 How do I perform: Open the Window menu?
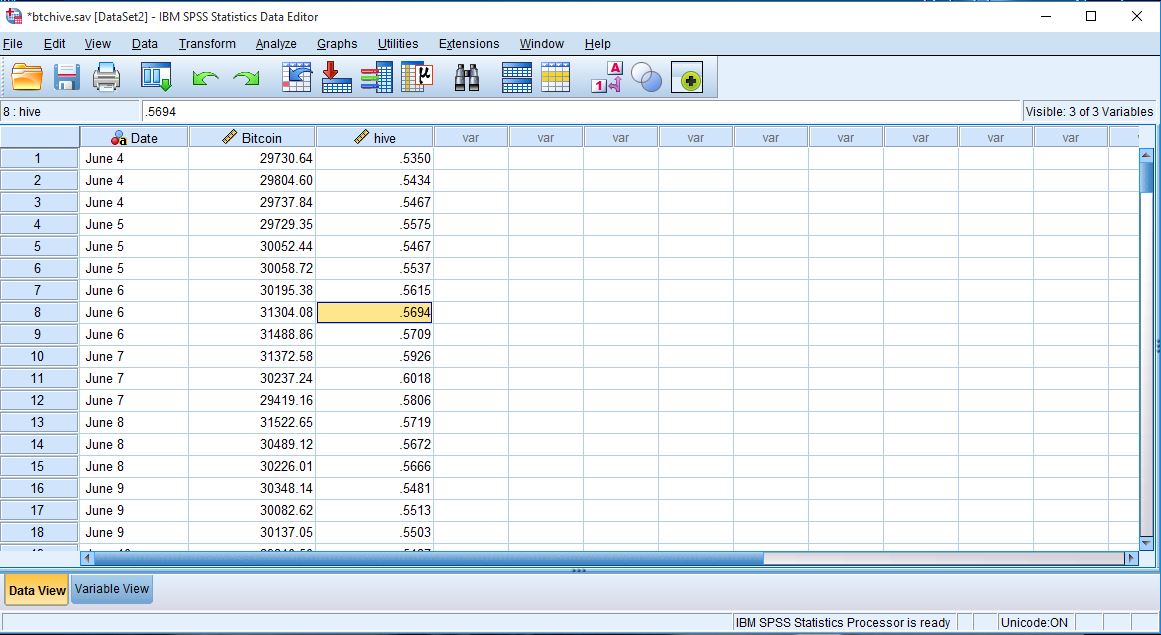tap(541, 44)
